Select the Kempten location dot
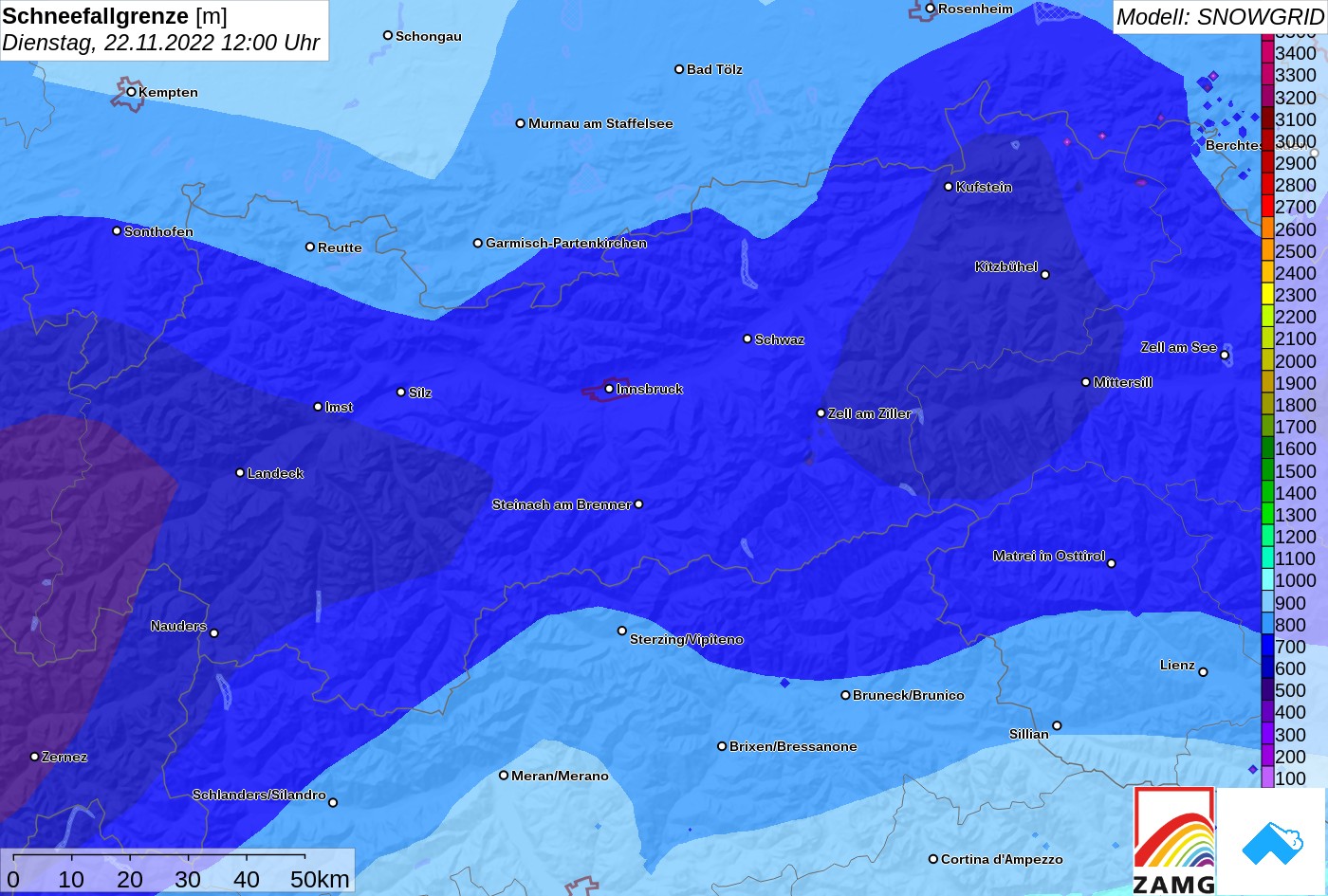Viewport: 1328px width, 896px height. pos(131,92)
